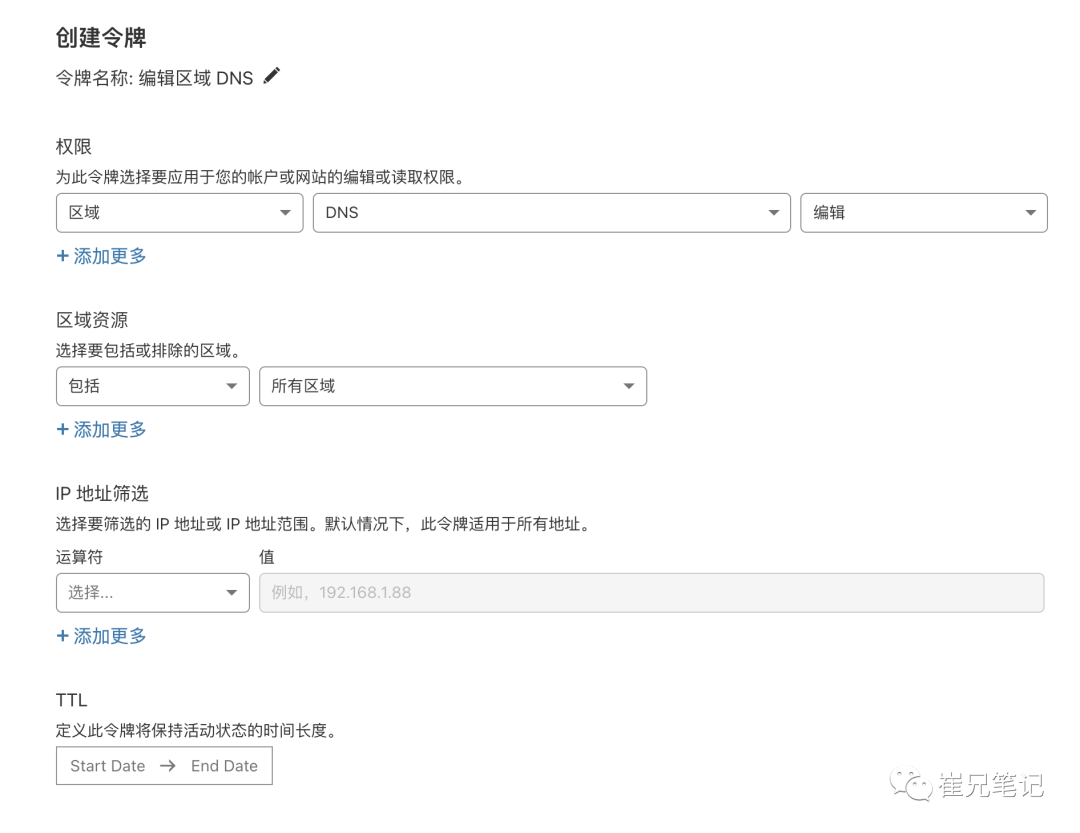Expand the DNS permission type dropdown

(x=551, y=213)
